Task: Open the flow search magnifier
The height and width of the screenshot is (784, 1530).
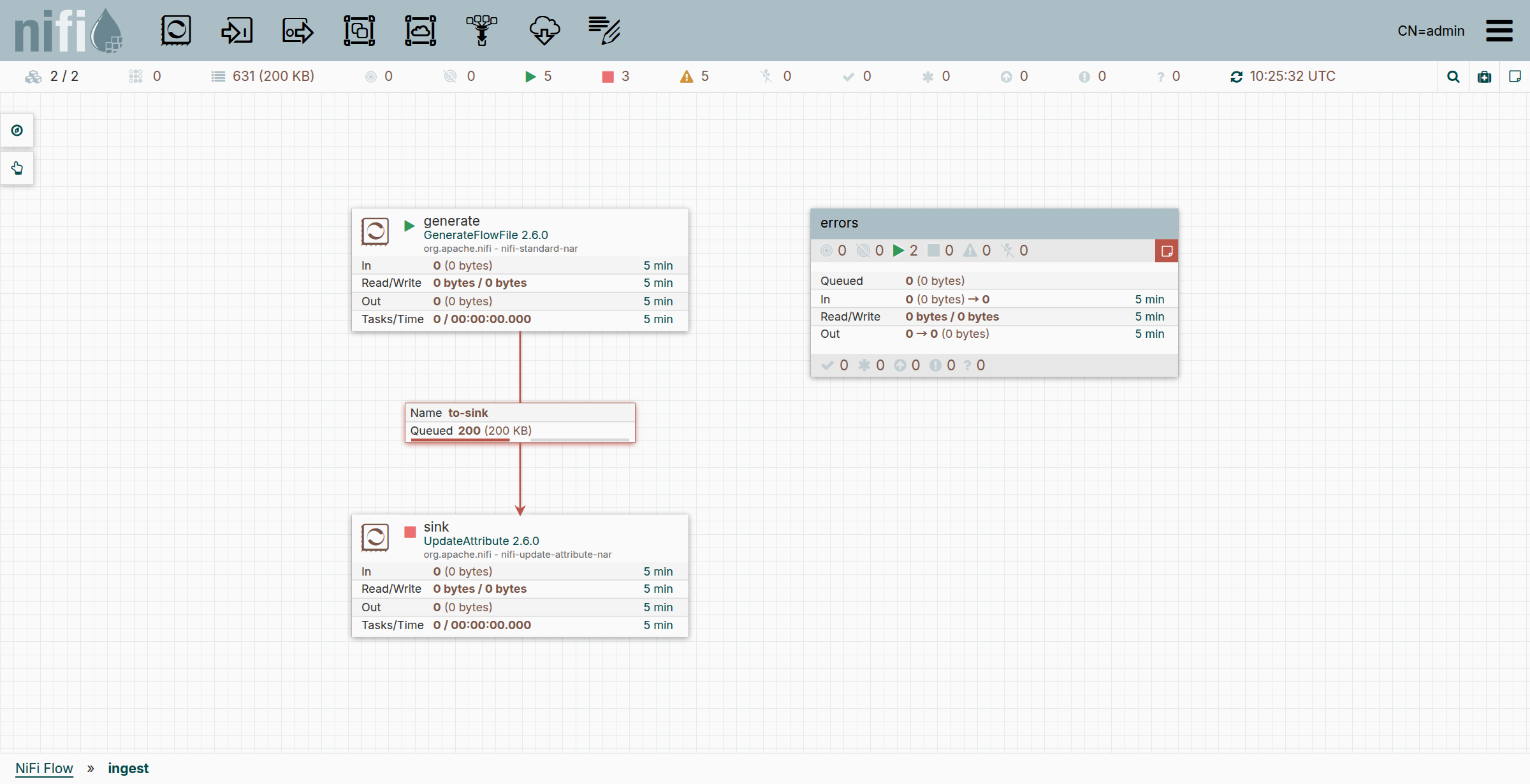Action: click(1453, 76)
